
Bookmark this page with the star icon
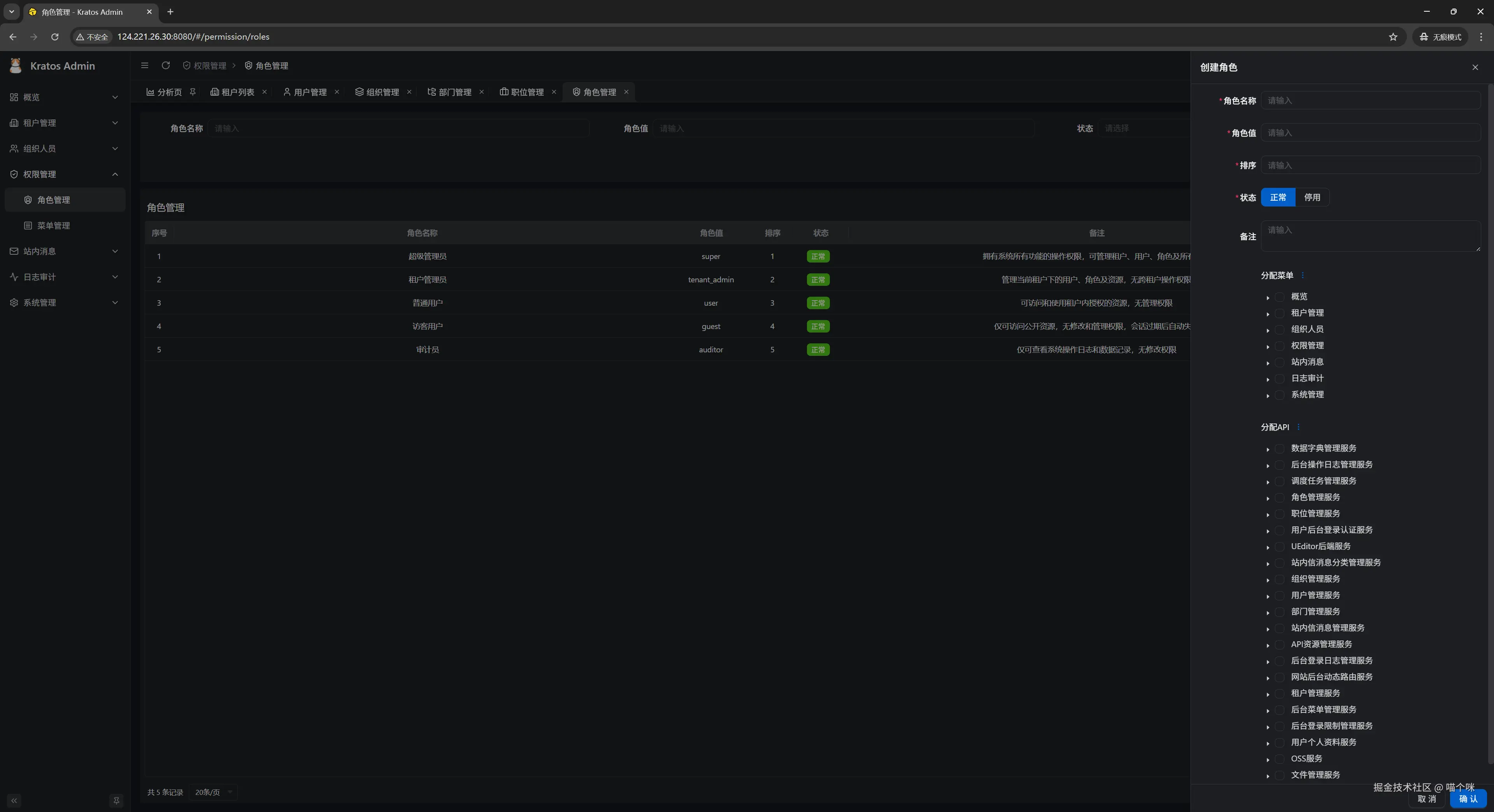tap(1392, 37)
